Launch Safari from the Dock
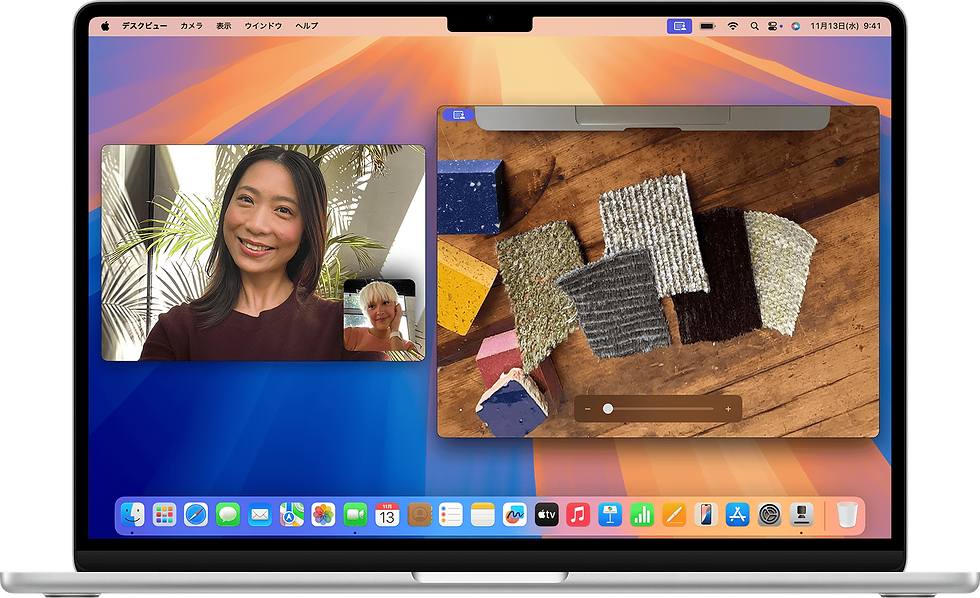The image size is (980, 598). 196,515
